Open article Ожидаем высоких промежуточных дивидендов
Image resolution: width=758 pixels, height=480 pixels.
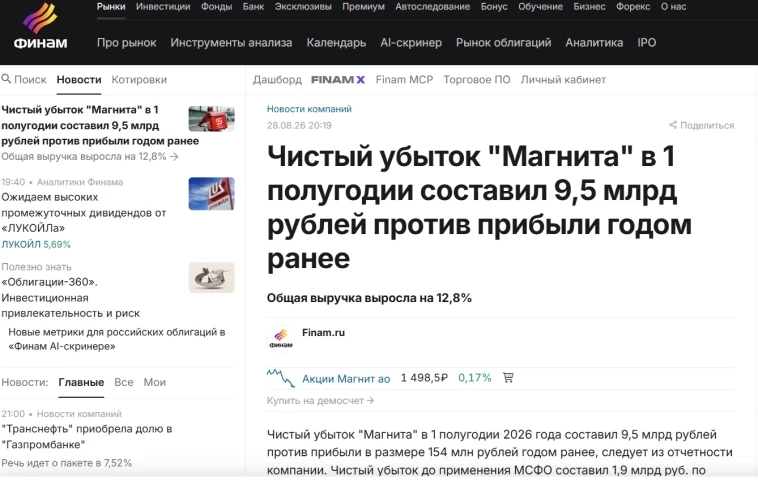[84, 213]
